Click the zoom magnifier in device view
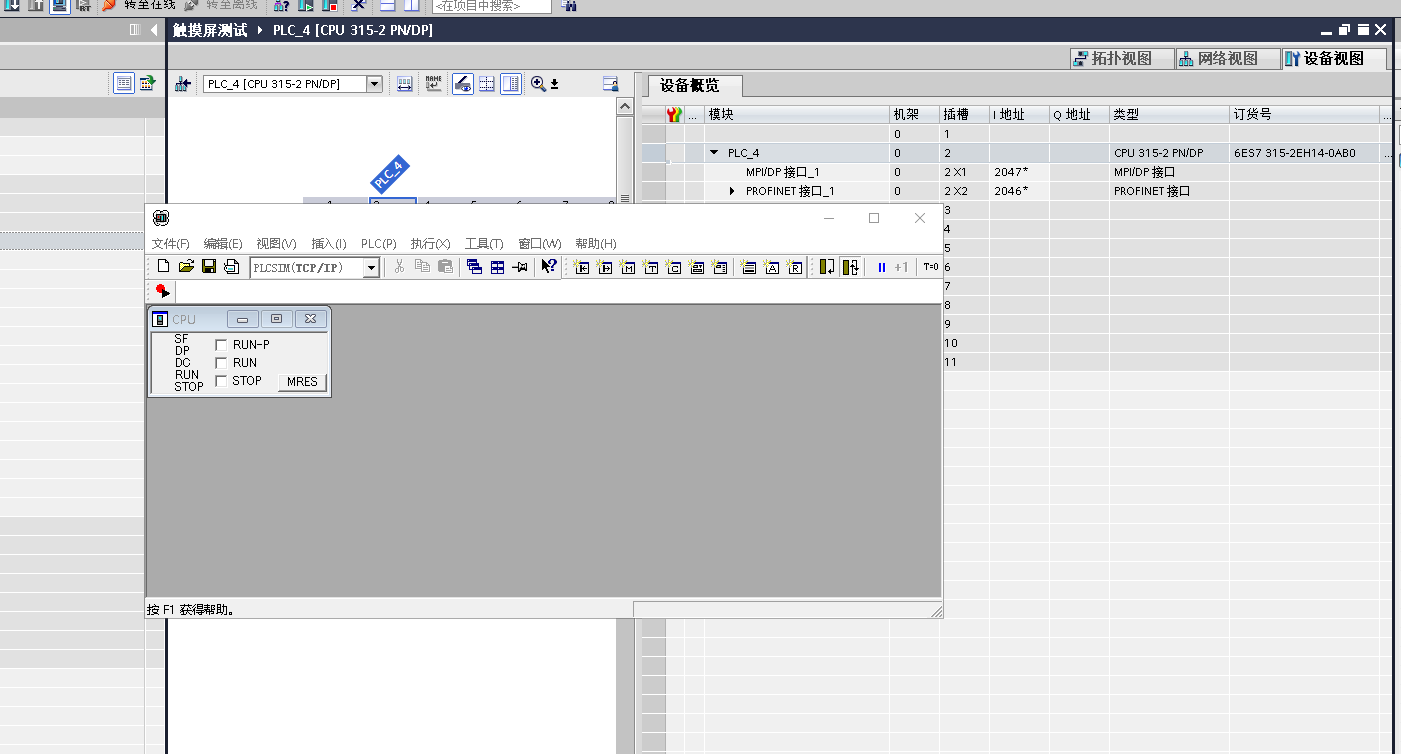The height and width of the screenshot is (754, 1401). pyautogui.click(x=538, y=84)
